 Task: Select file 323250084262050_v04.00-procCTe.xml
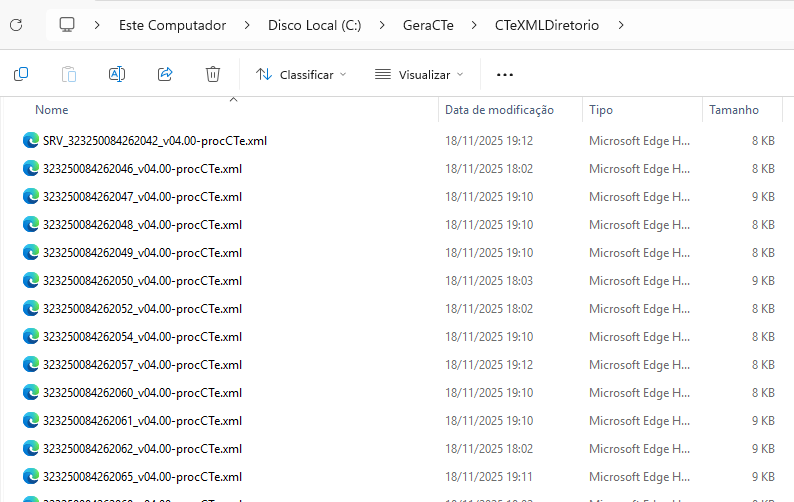click(x=142, y=281)
